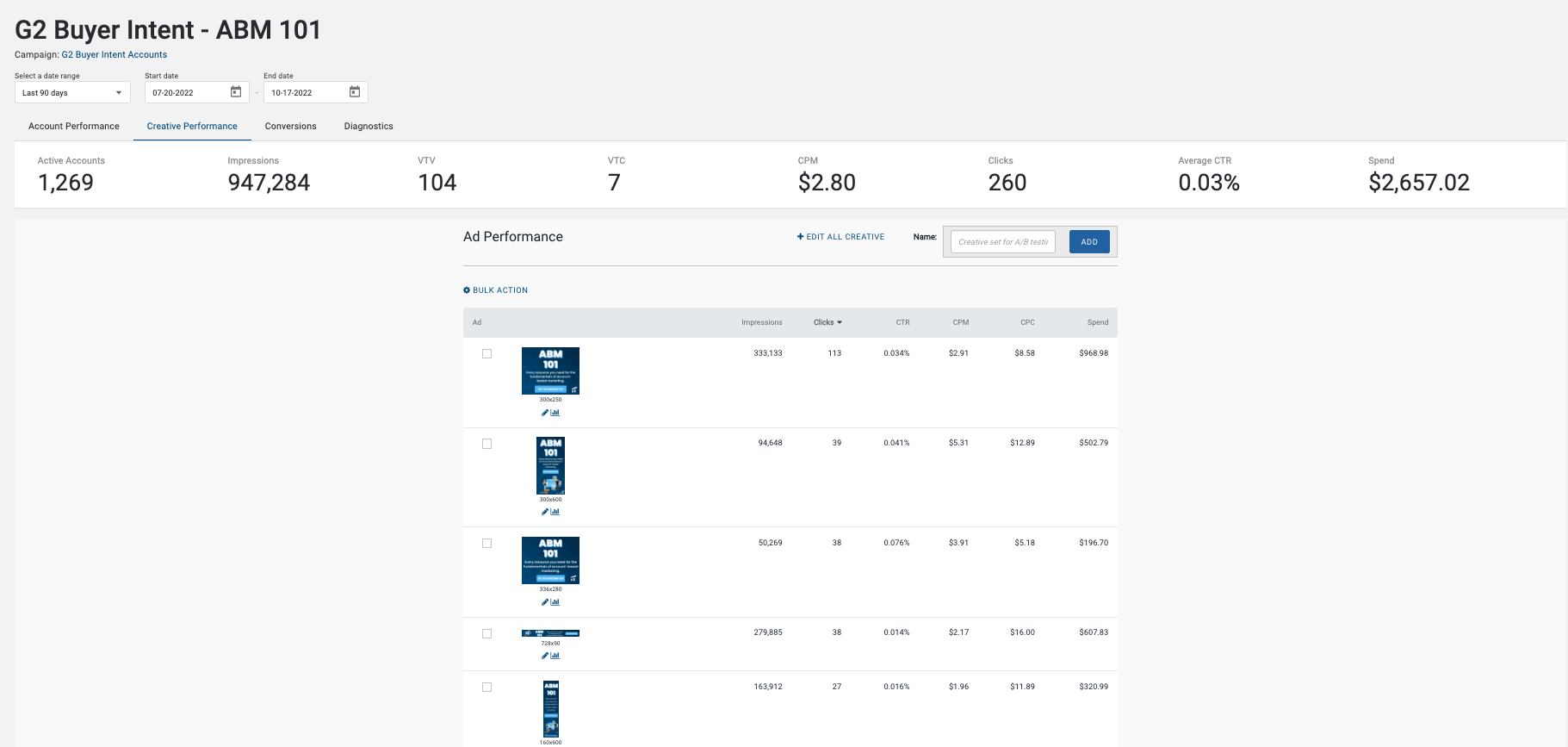Image resolution: width=1568 pixels, height=747 pixels.
Task: Click the summary CPM value $2.80
Action: [827, 183]
